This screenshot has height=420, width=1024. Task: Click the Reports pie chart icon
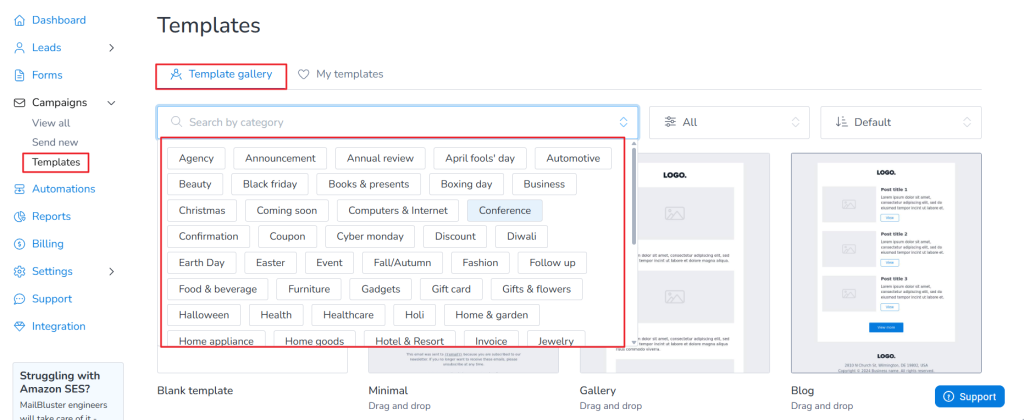click(20, 216)
